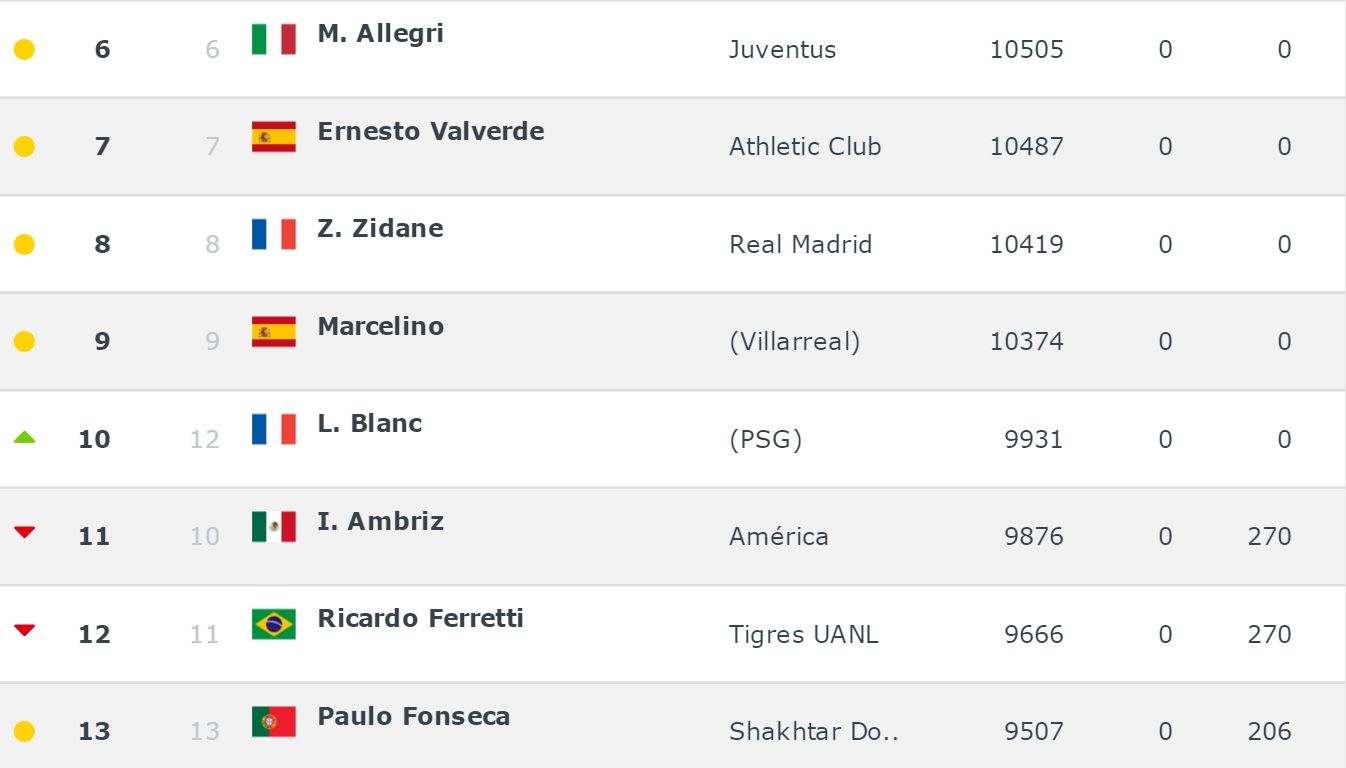Click the Italian flag beside M. Allegri

273,39
